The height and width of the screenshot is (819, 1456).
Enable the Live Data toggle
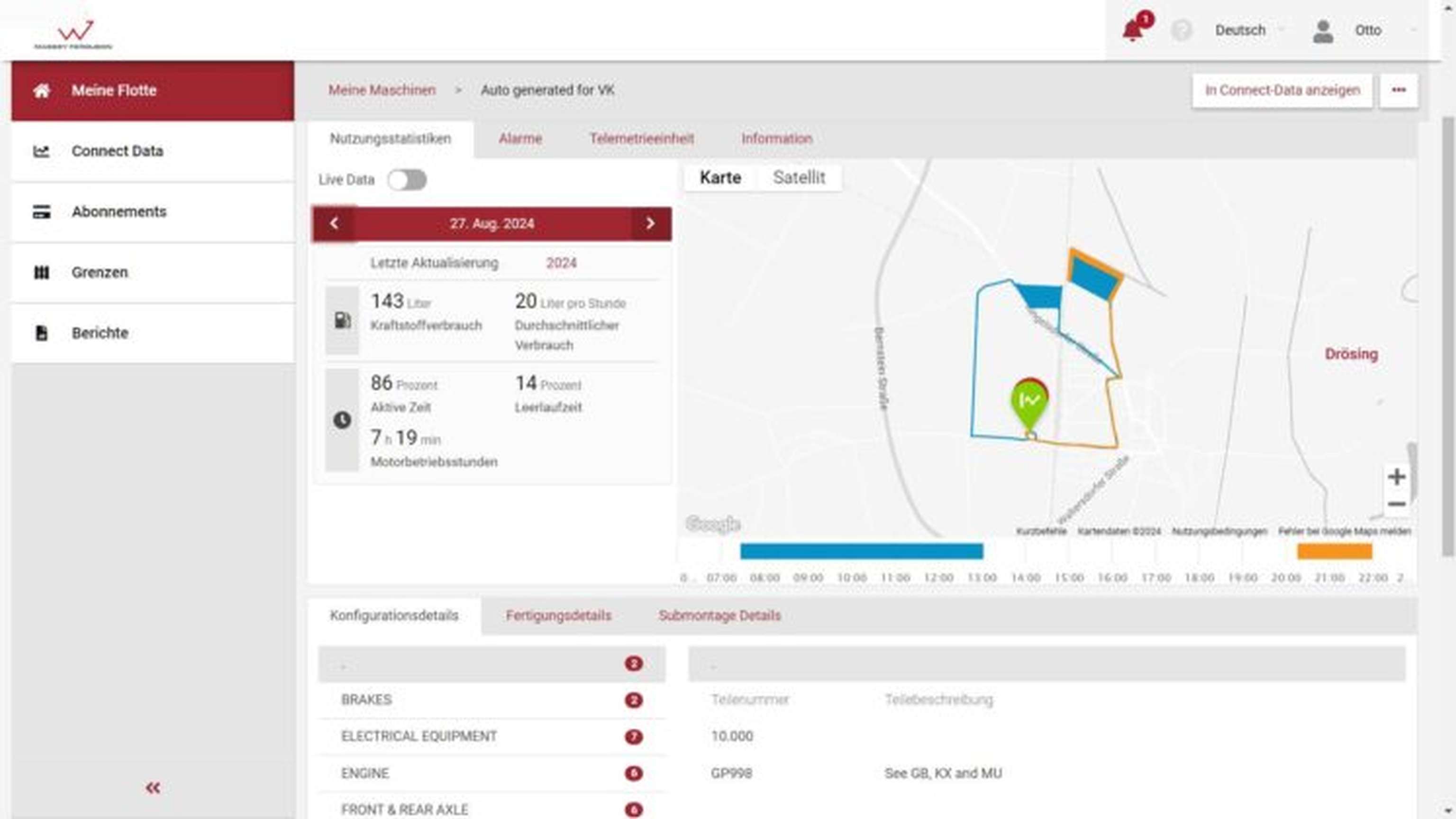pos(408,179)
